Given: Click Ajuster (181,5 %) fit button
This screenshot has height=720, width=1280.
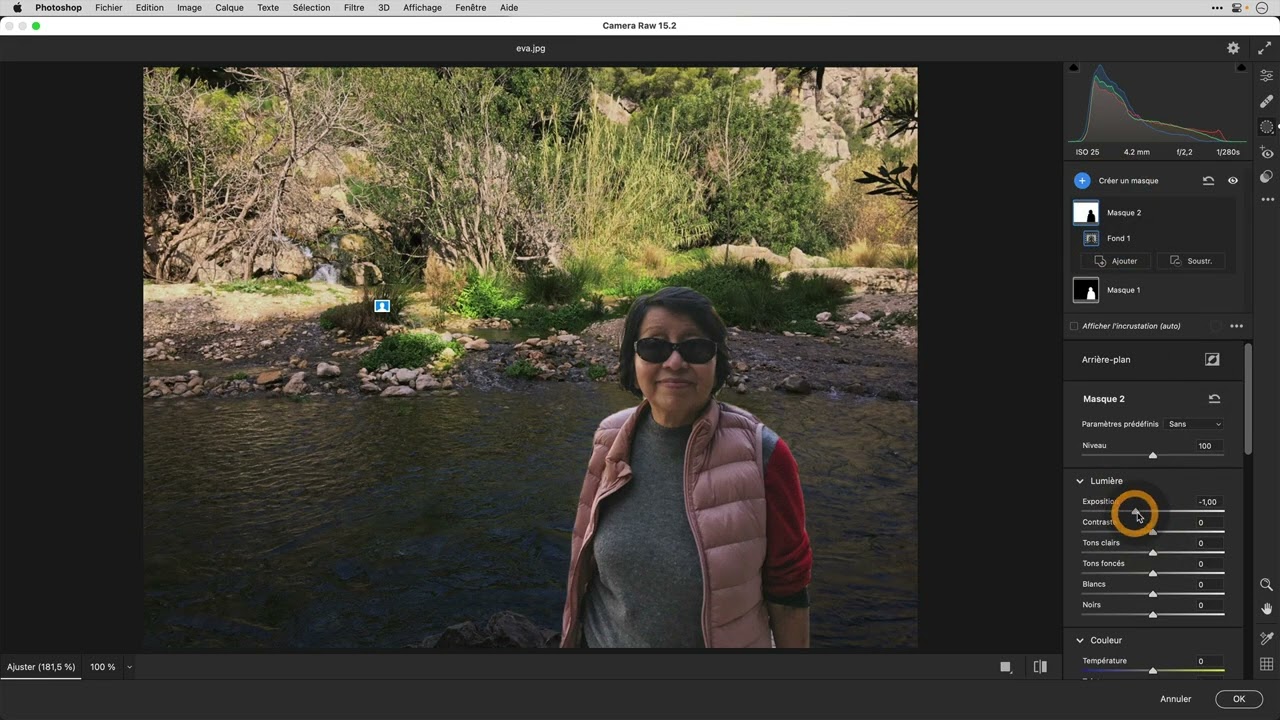Looking at the screenshot, I should (x=41, y=667).
